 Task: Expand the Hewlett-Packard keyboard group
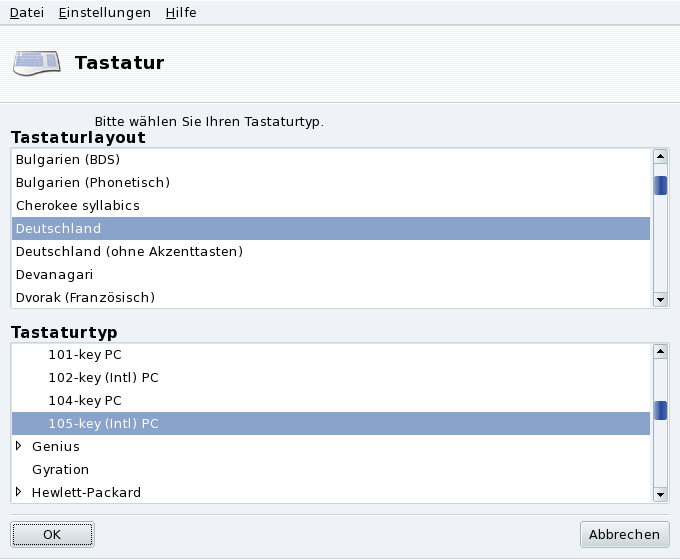click(20, 492)
